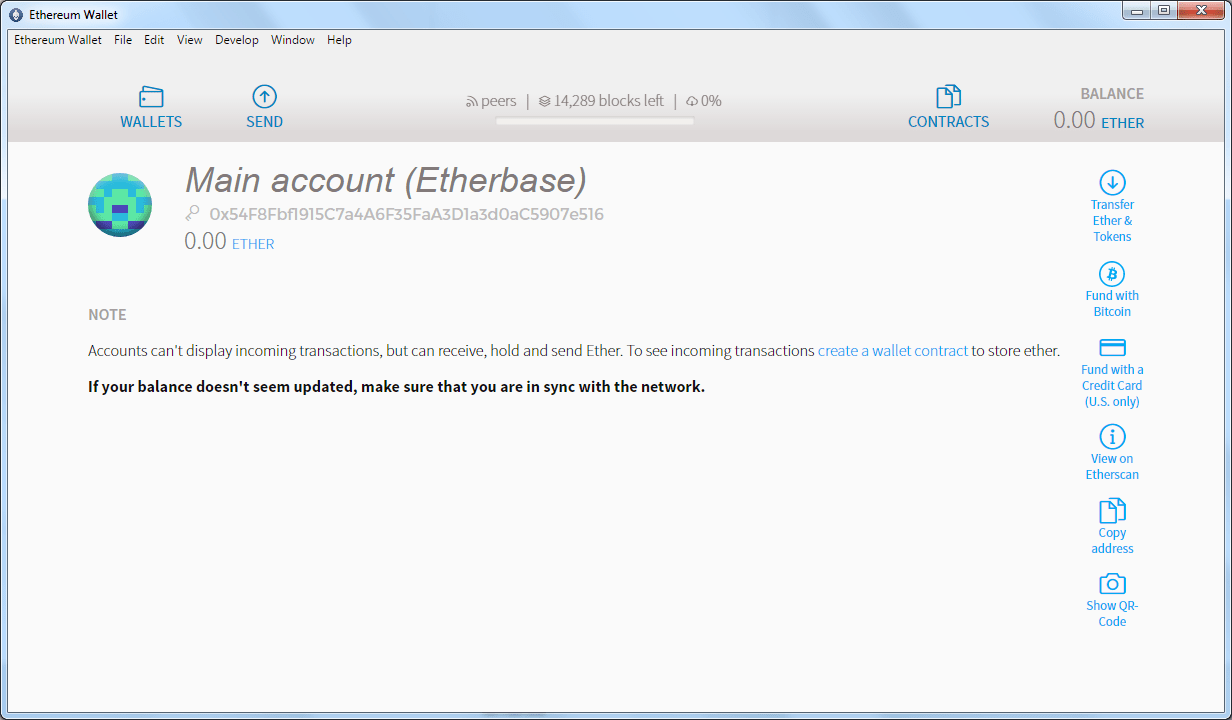
Task: Open the View on Etherscan info icon
Action: pos(1112,437)
